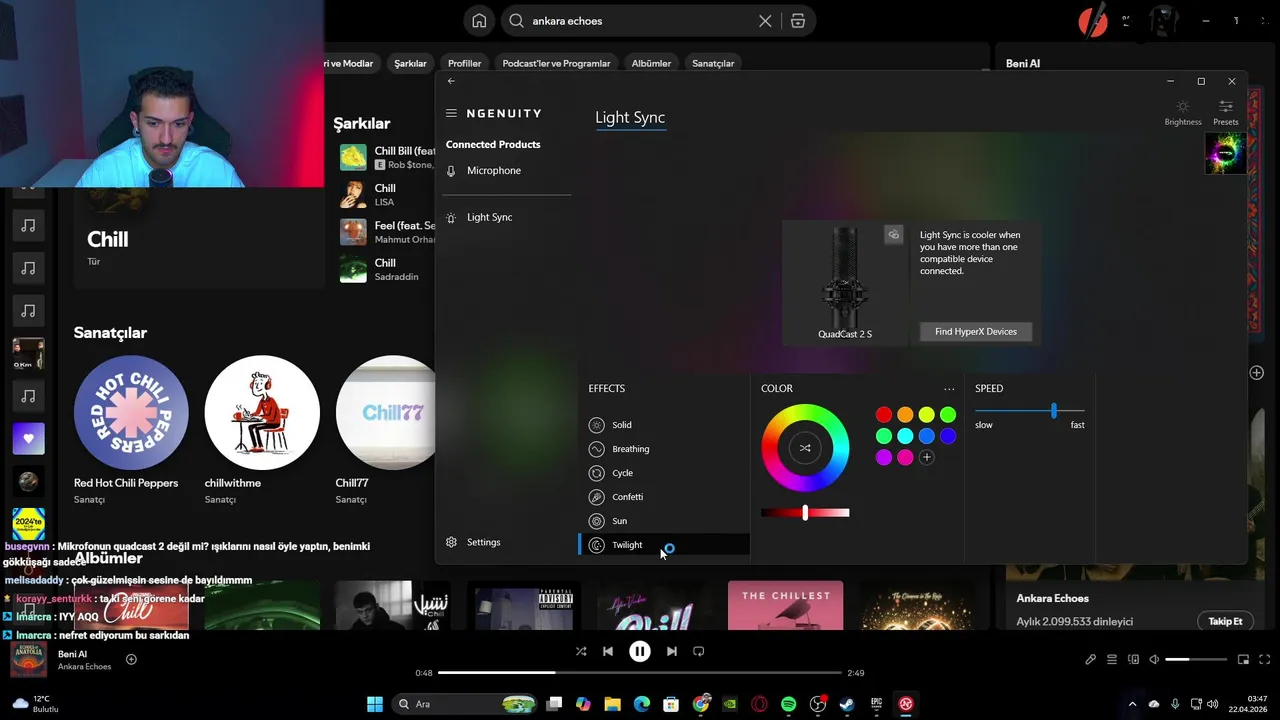Viewport: 1280px width, 720px height.
Task: Open Epic Games Launcher from taskbar
Action: [876, 704]
